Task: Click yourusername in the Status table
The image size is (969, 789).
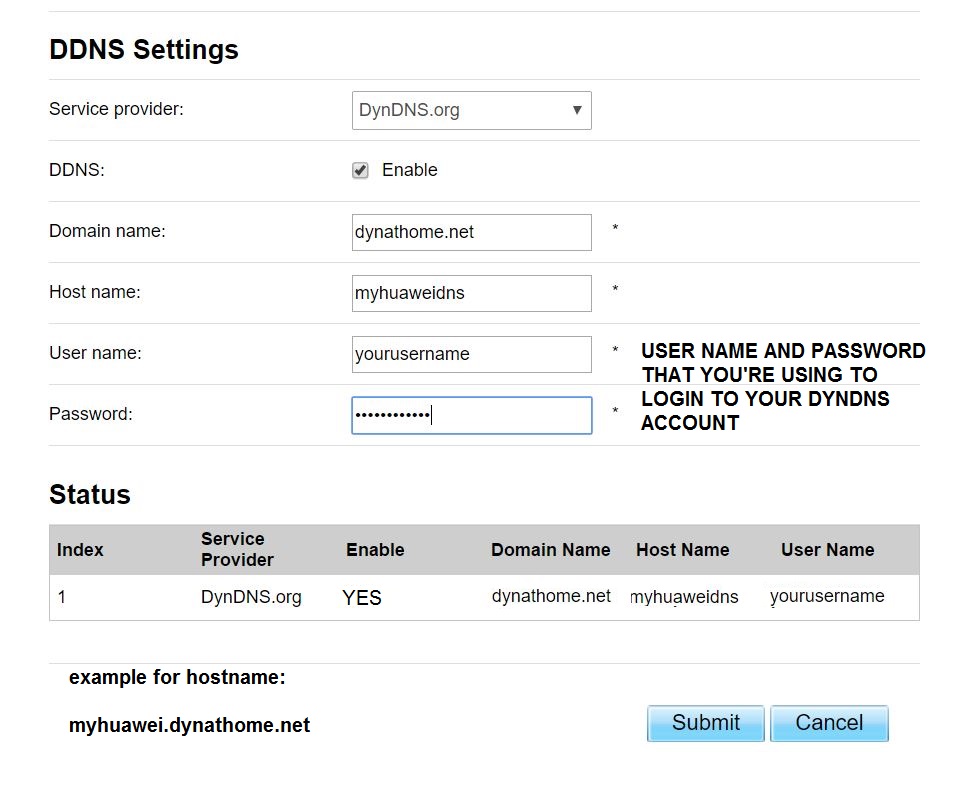Action: tap(827, 596)
